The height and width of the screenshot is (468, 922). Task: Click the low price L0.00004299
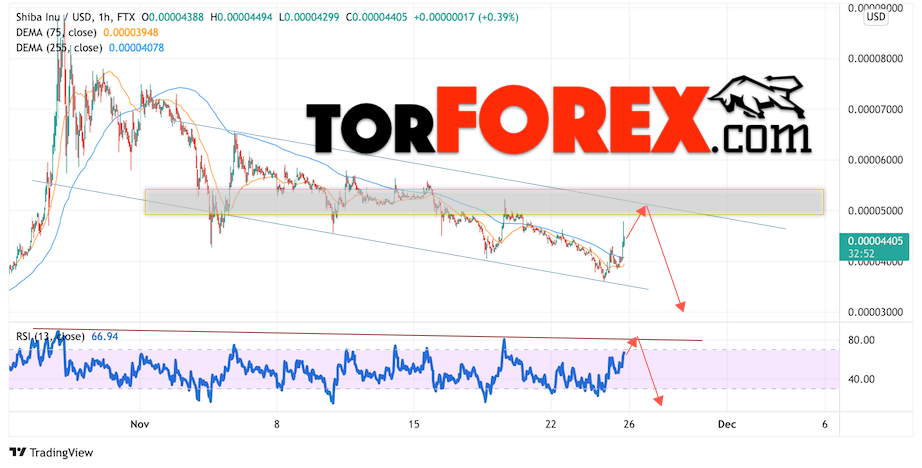coord(309,18)
